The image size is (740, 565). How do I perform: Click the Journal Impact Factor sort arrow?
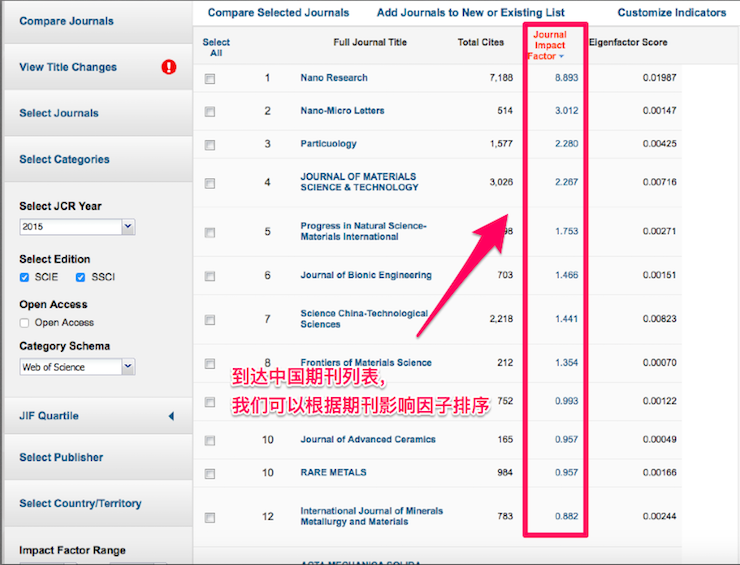561,57
